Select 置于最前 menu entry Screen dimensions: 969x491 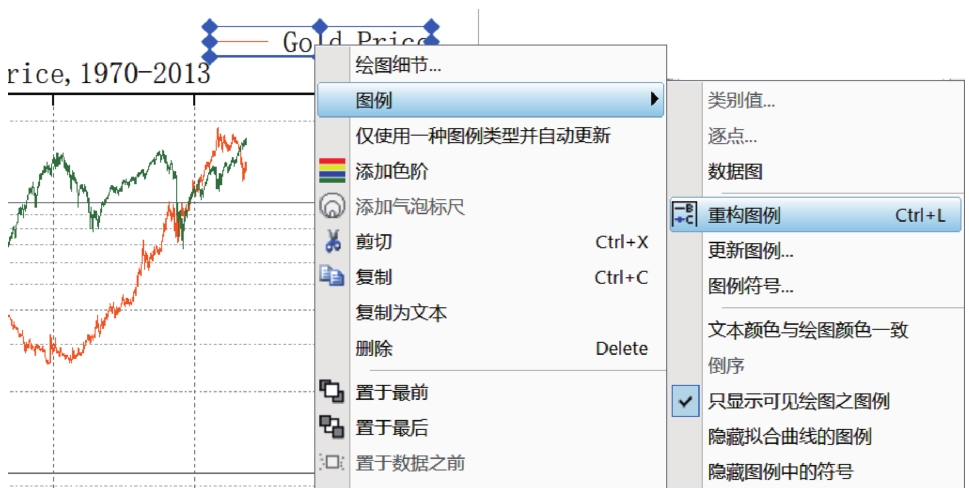tap(491, 392)
